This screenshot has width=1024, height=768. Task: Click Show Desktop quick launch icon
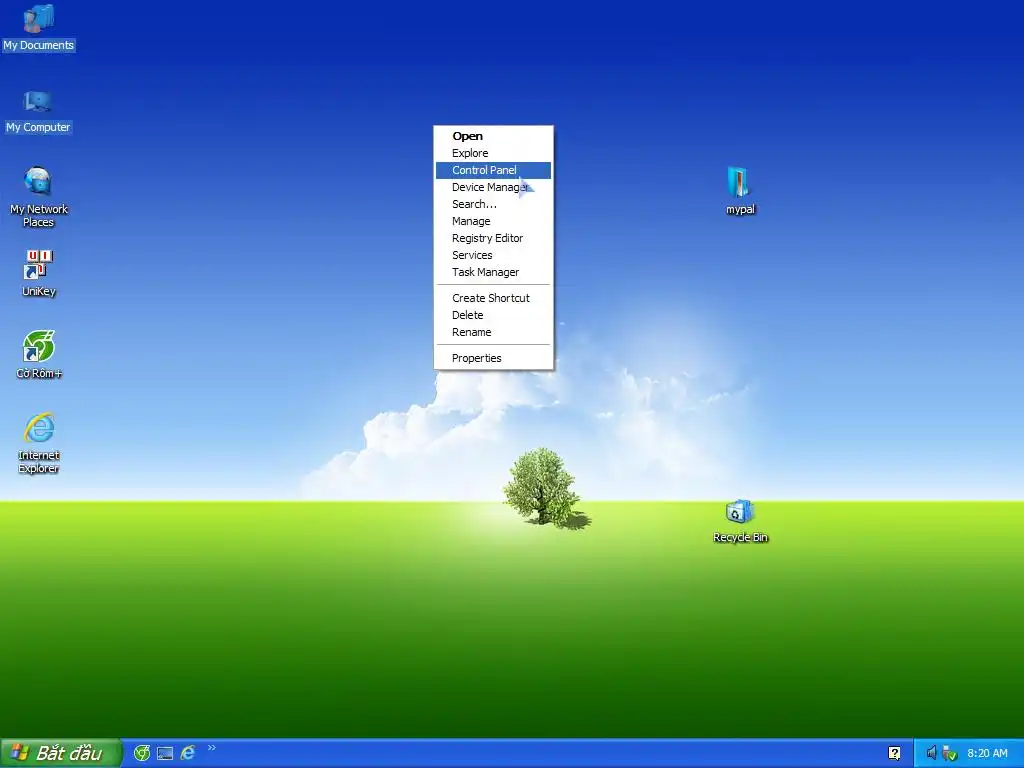tap(165, 754)
